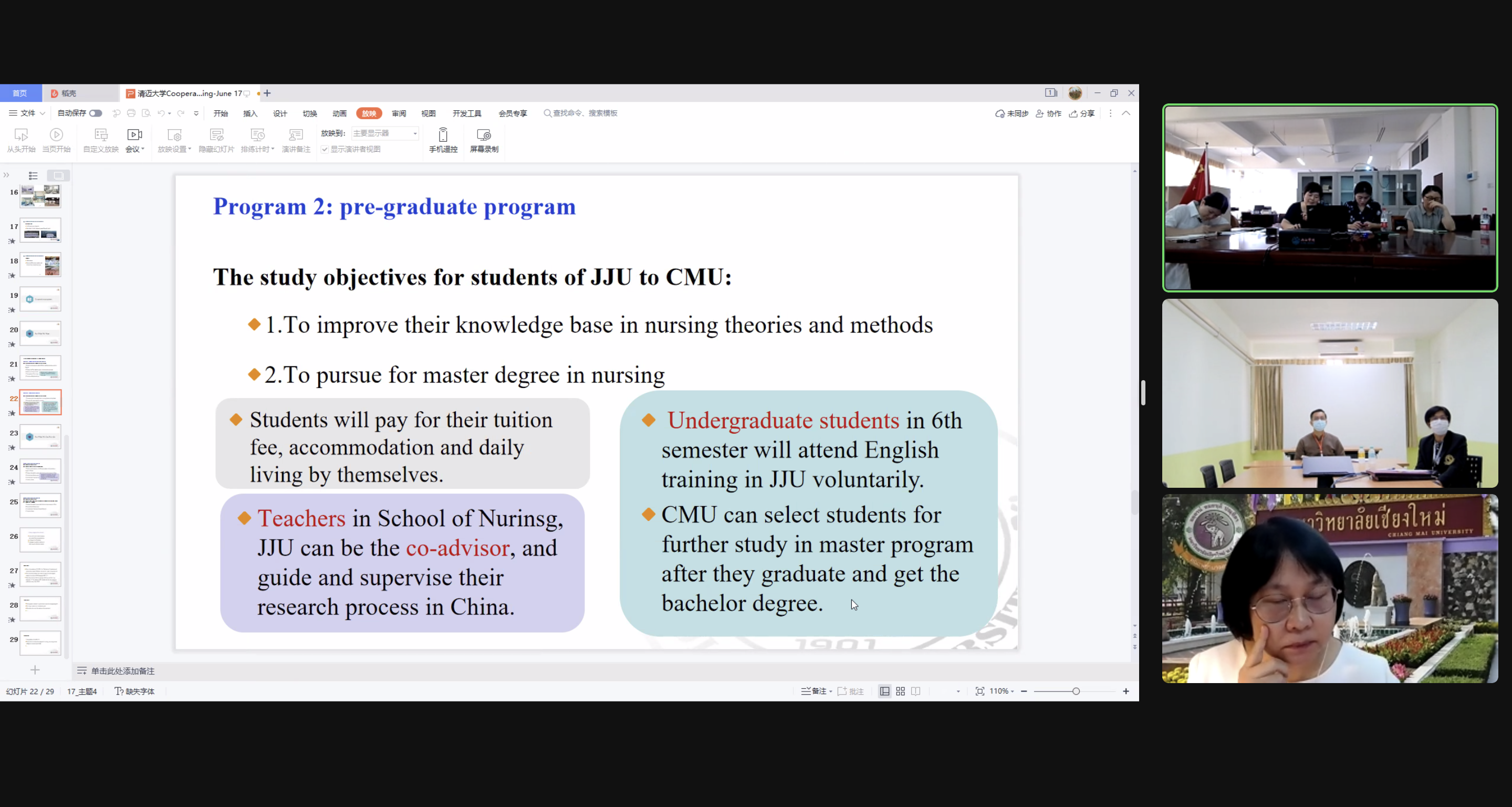Image resolution: width=1512 pixels, height=807 pixels.
Task: Expand quick access toolbar customize arrow
Action: (x=196, y=113)
